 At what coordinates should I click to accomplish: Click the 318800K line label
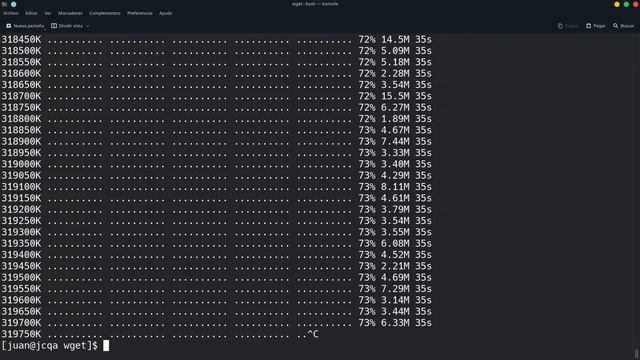(x=21, y=119)
